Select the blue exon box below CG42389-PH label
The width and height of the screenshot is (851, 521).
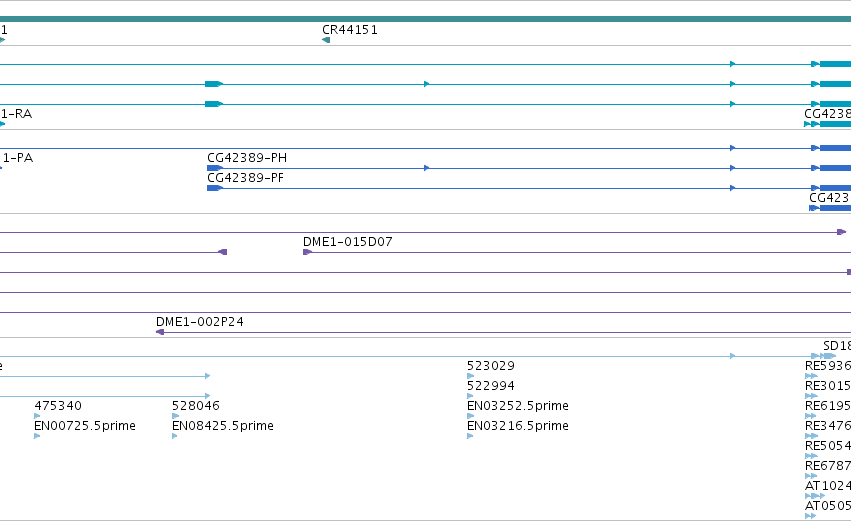(x=215, y=168)
